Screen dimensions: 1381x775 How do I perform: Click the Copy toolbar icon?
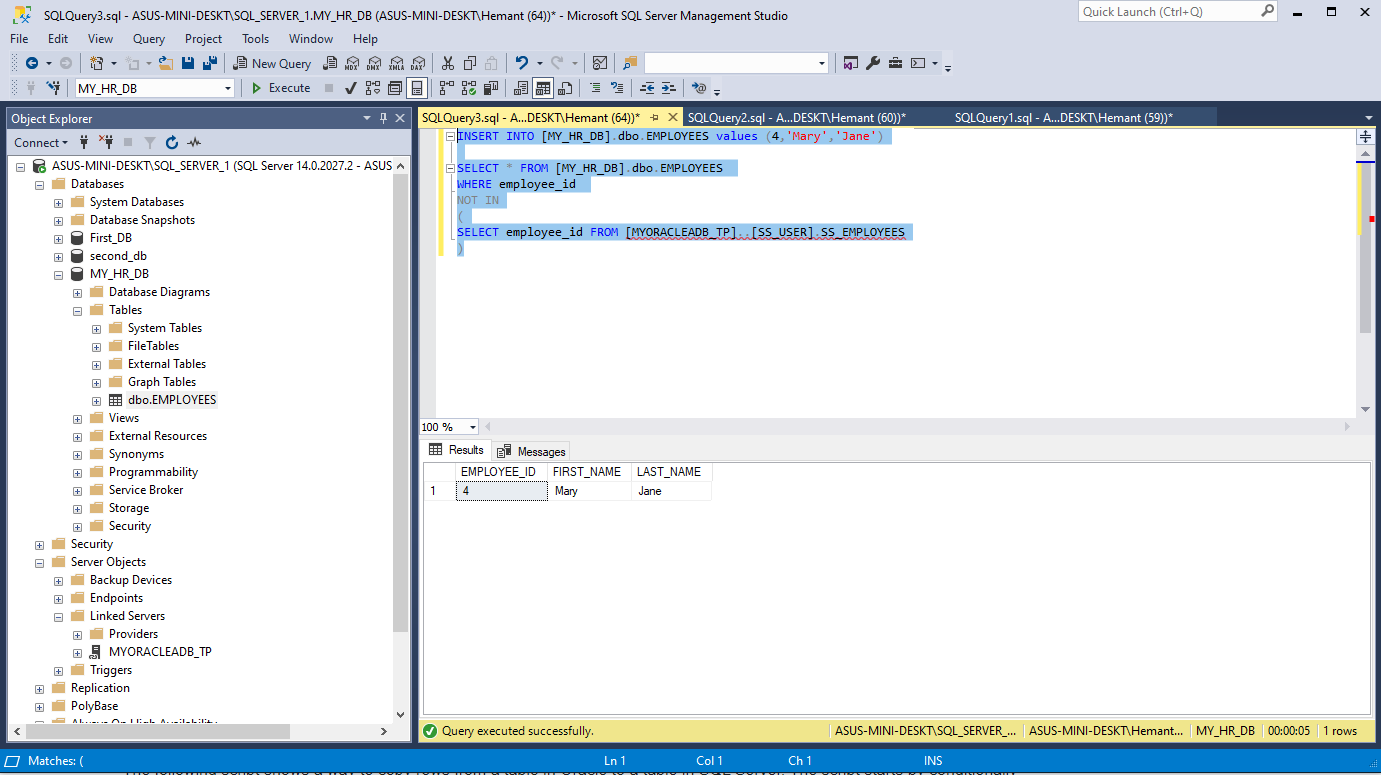coord(470,63)
